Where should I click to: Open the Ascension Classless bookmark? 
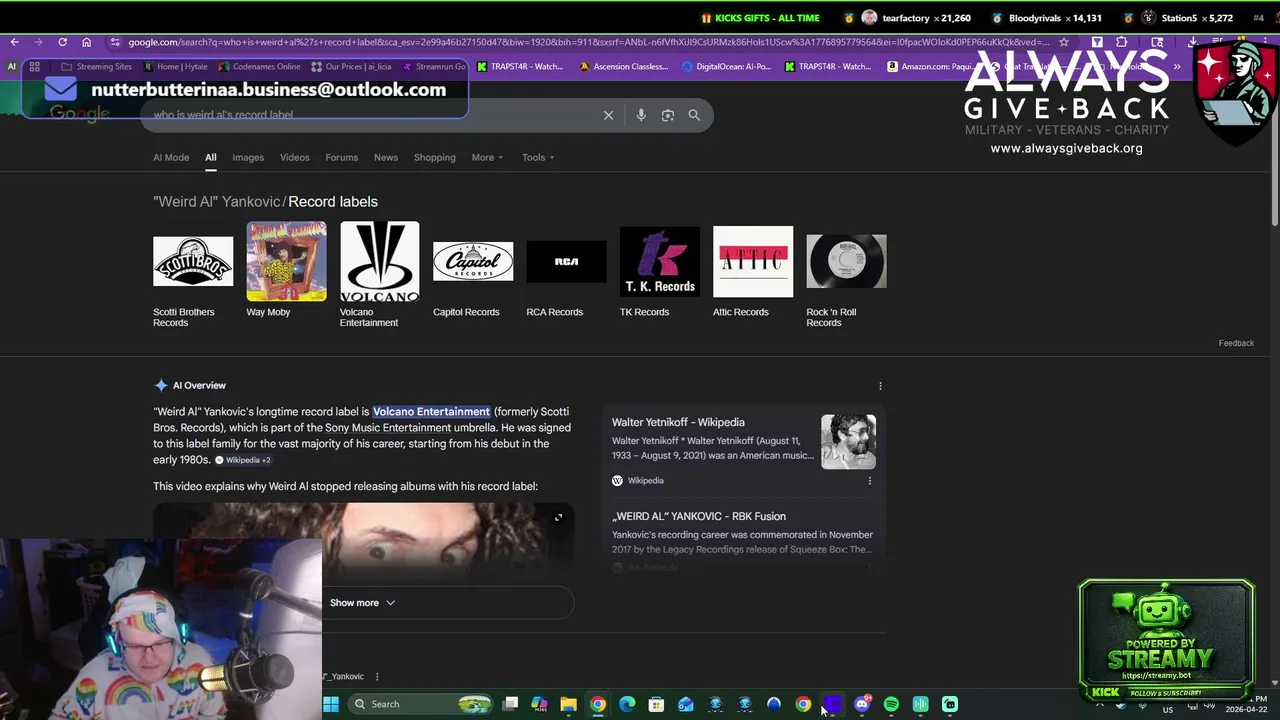(x=623, y=67)
